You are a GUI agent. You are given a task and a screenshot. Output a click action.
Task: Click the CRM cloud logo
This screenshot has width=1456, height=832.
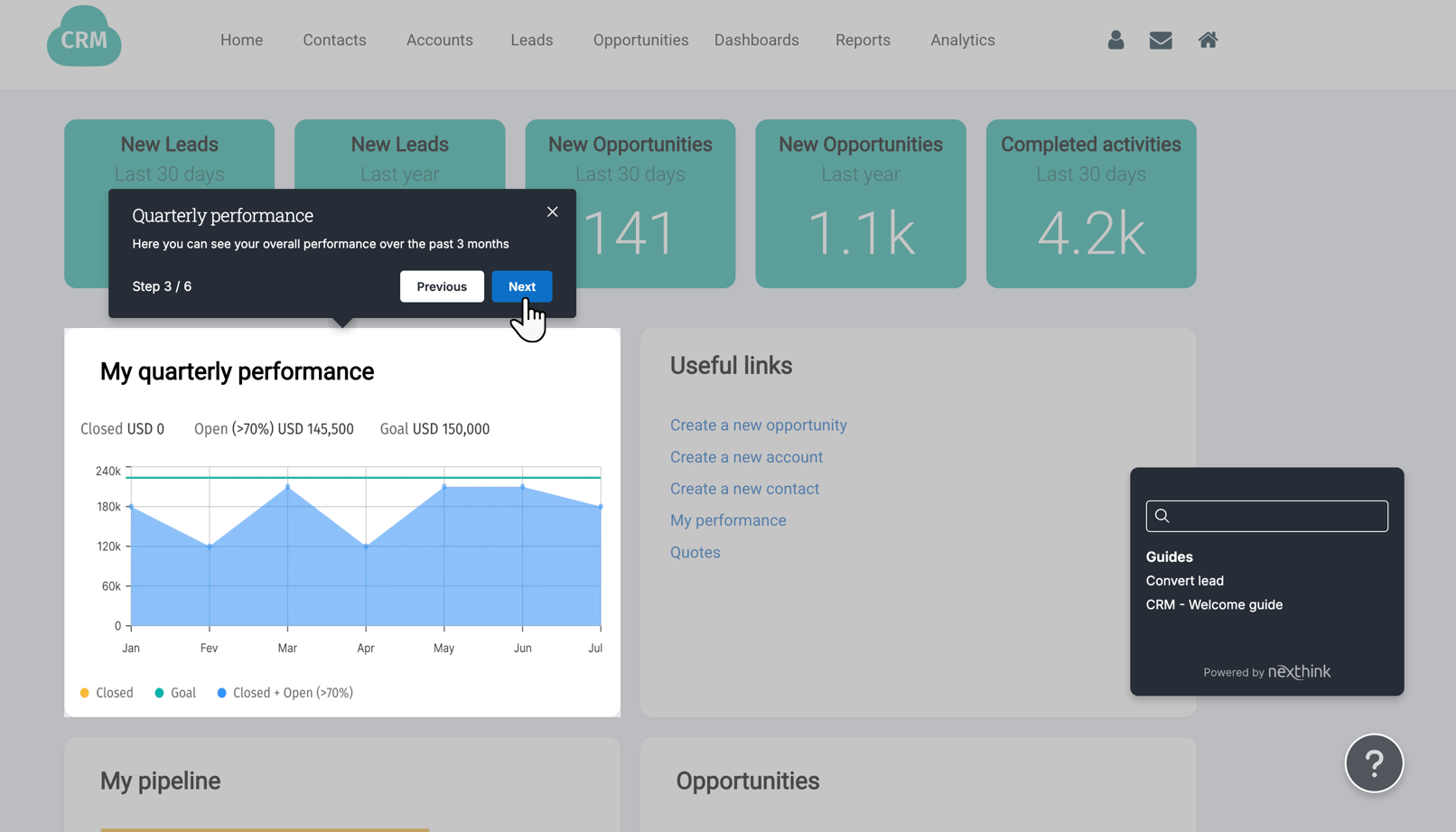point(84,37)
